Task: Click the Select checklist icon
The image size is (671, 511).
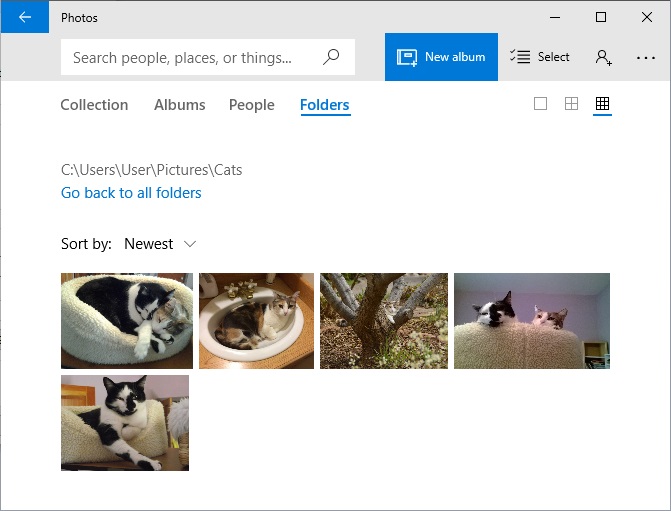Action: [x=520, y=56]
